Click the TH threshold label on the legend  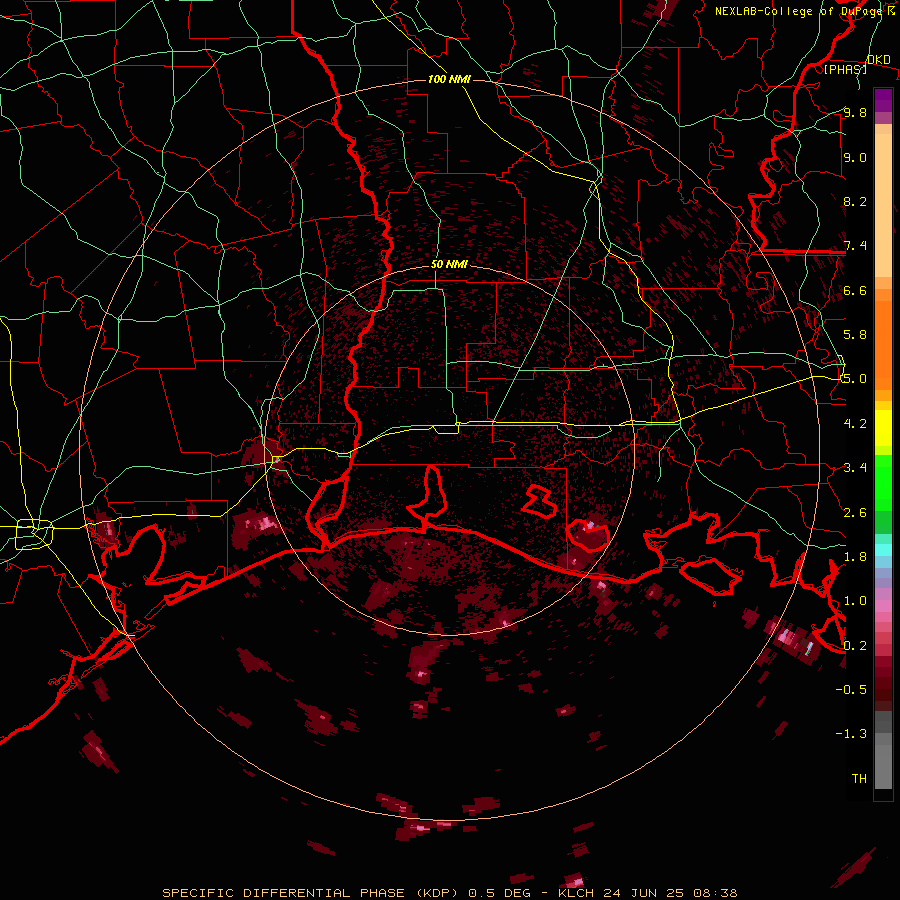click(x=859, y=778)
